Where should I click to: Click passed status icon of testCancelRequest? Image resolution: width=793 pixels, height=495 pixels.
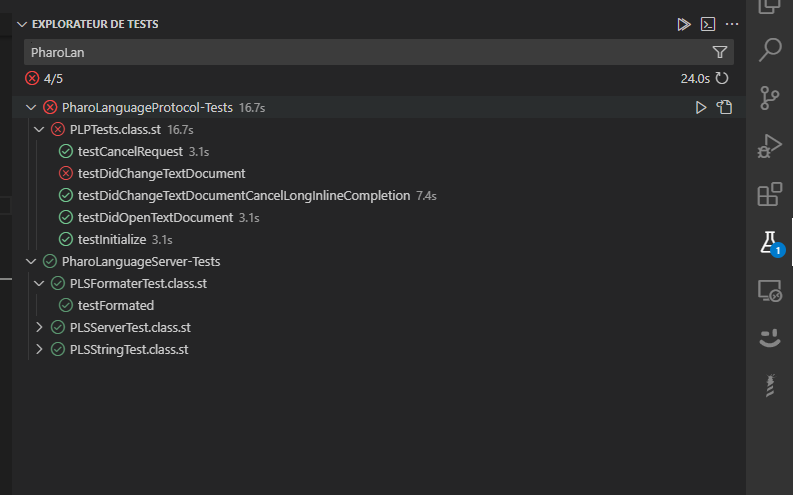click(66, 151)
